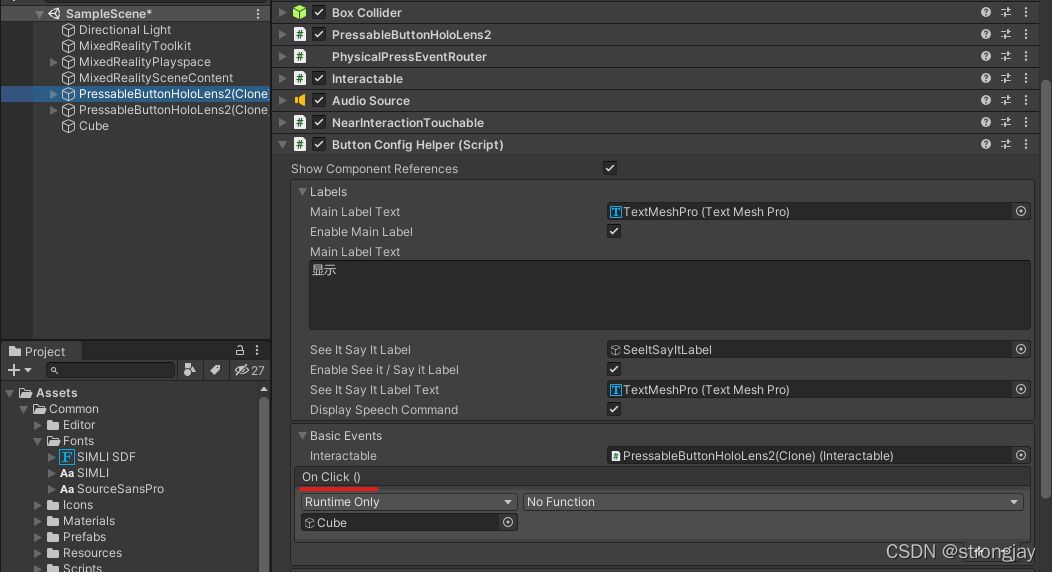Open Button Config Helper options menu
This screenshot has height=572, width=1052.
1026,144
